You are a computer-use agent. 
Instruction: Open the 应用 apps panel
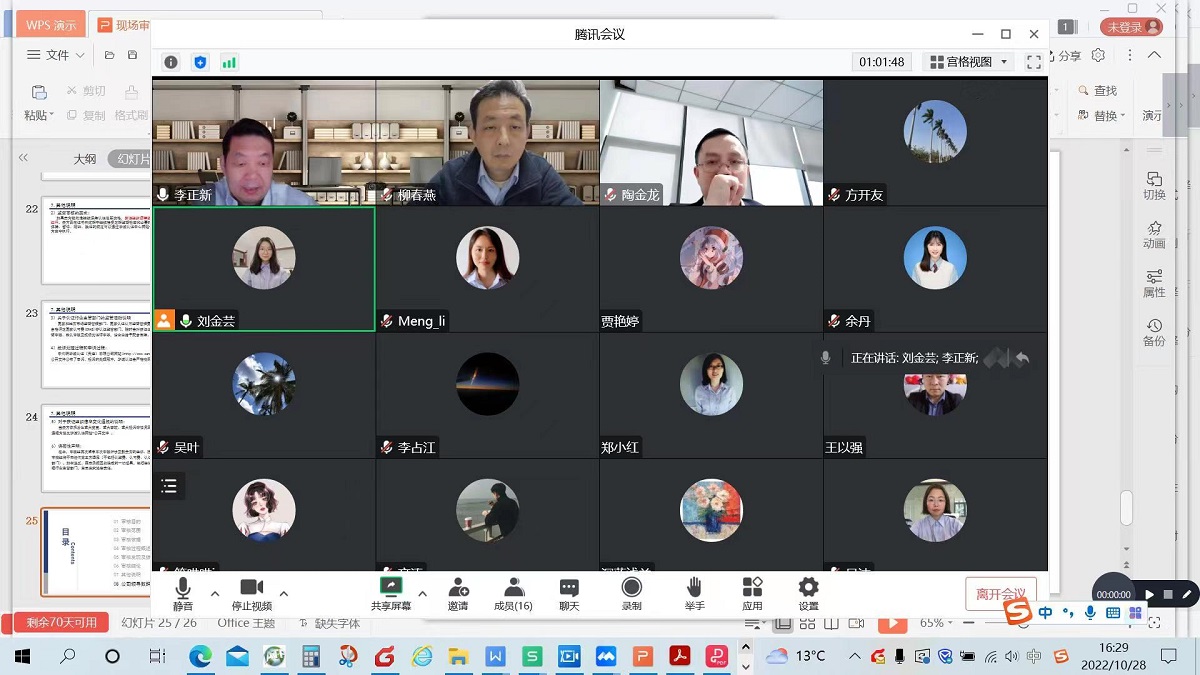752,593
